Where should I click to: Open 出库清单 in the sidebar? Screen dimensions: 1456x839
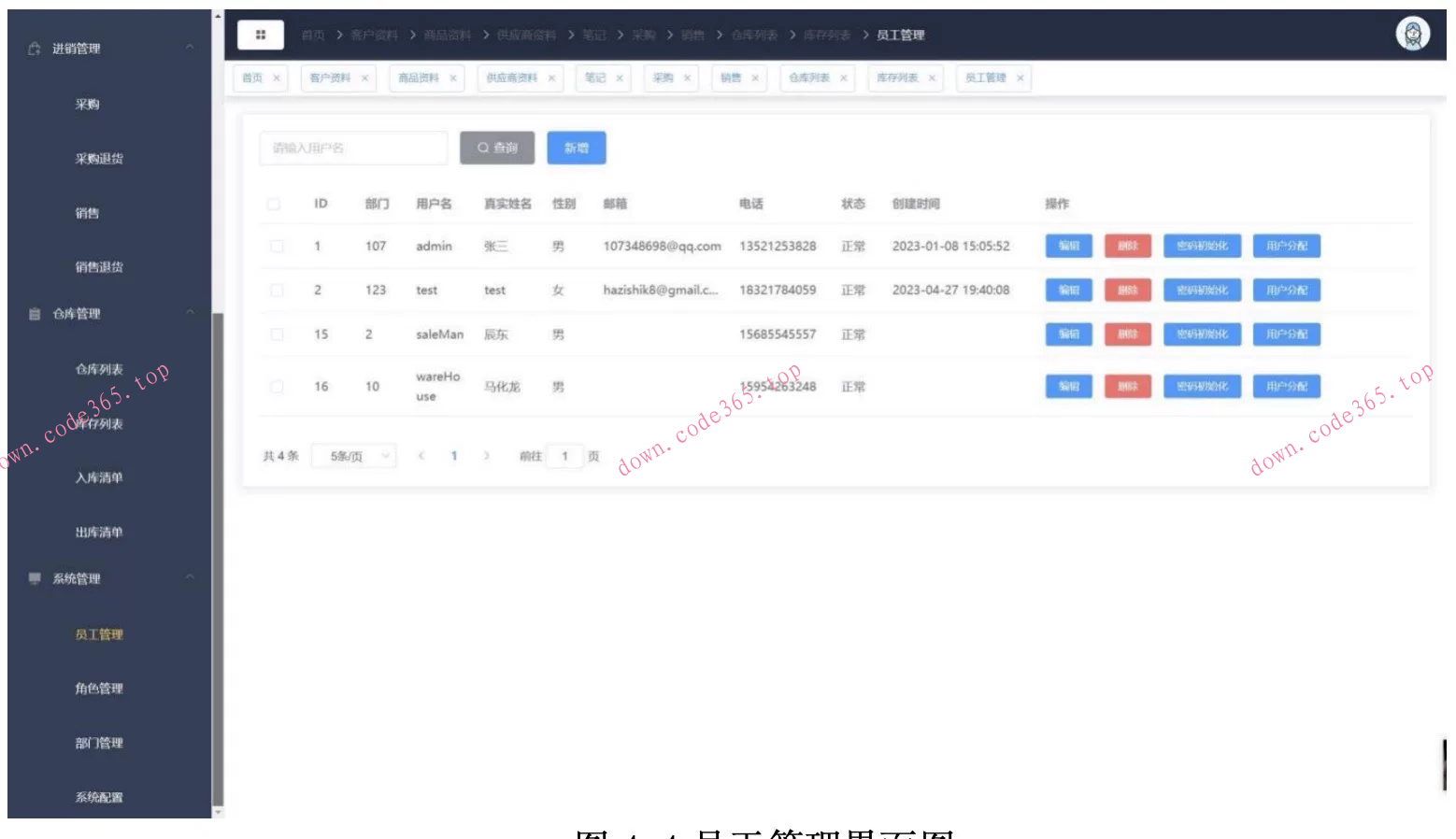(99, 533)
